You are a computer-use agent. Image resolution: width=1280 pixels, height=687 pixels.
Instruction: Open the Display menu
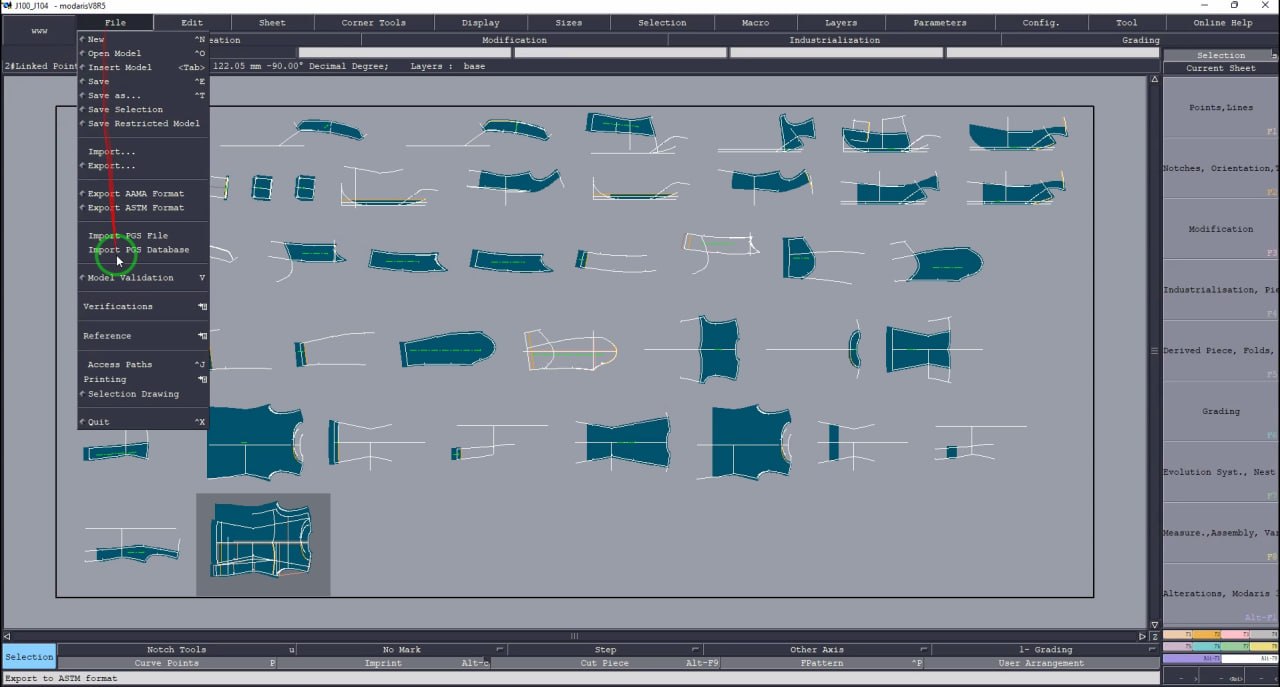[x=481, y=22]
